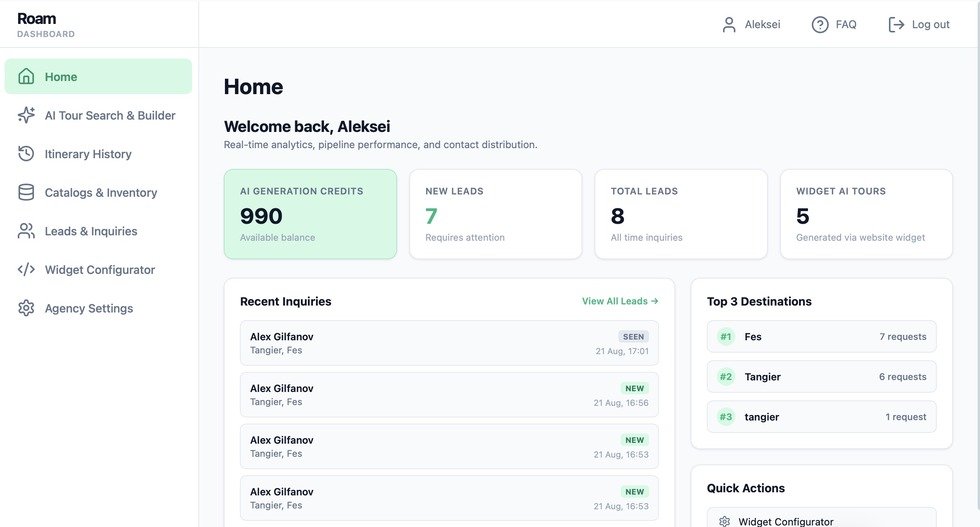Click the Catalogs & Inventory database icon
Image resolution: width=980 pixels, height=527 pixels.
26,193
